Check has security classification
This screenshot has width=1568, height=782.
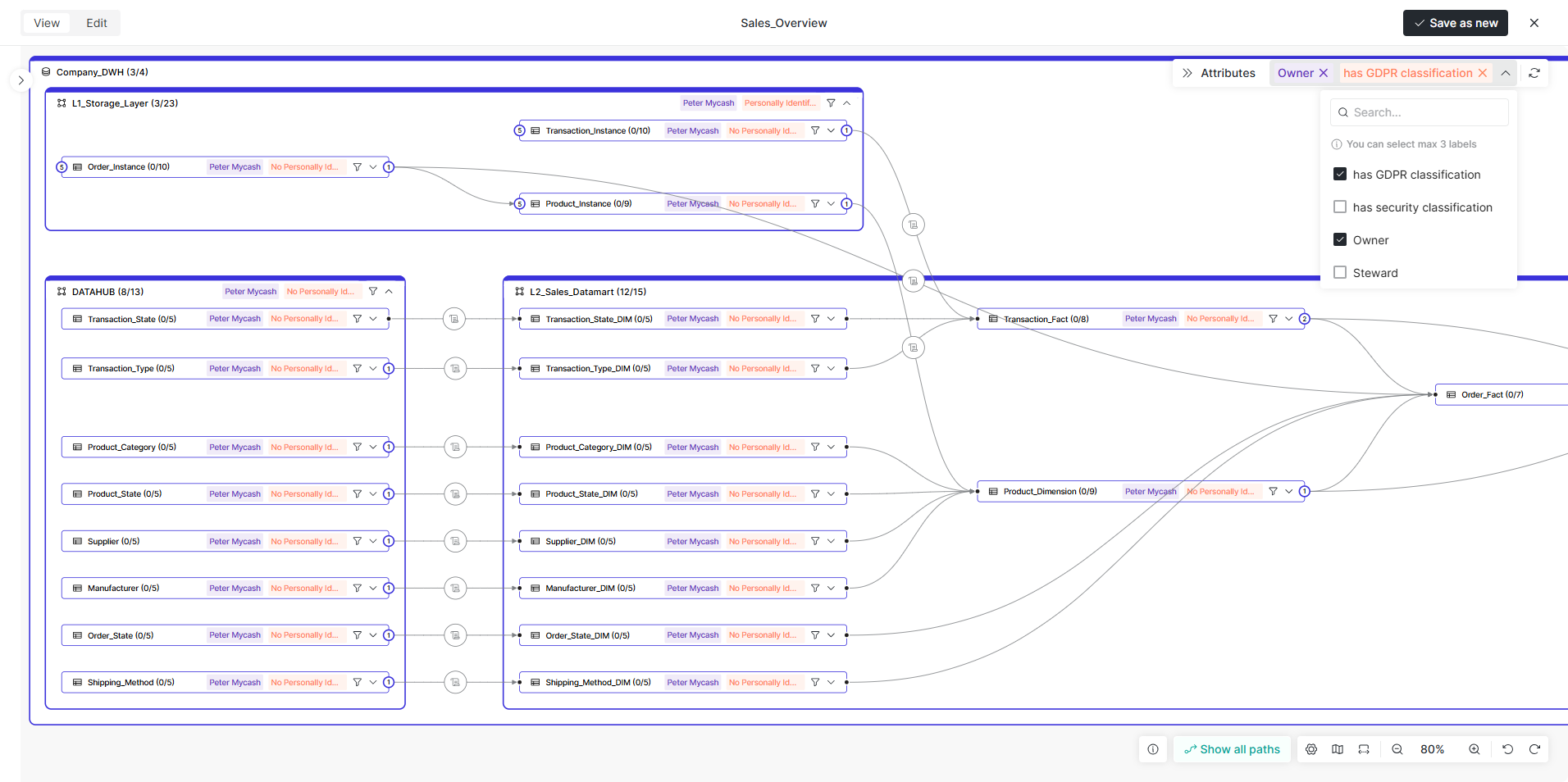(x=1340, y=207)
